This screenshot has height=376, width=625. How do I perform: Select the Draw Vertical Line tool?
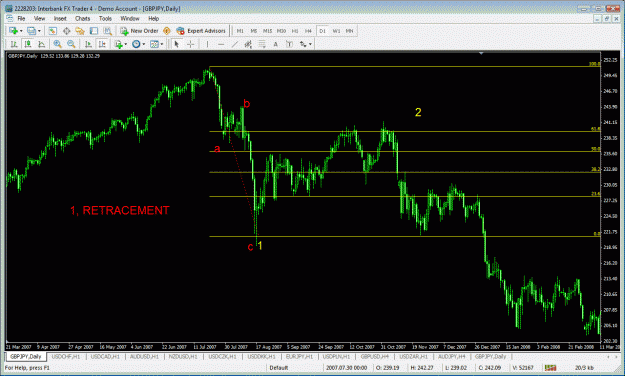tap(207, 44)
